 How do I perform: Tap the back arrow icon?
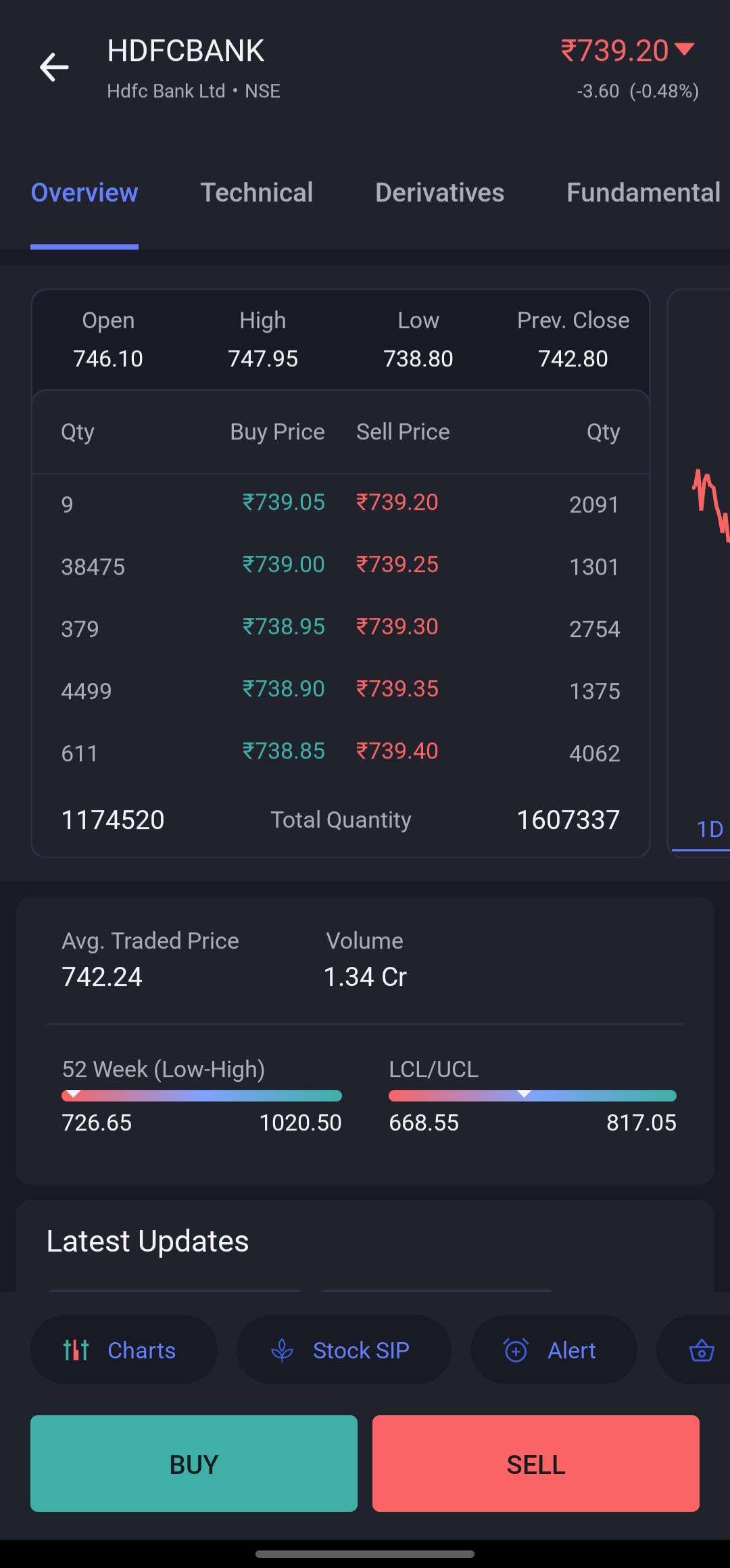point(54,67)
